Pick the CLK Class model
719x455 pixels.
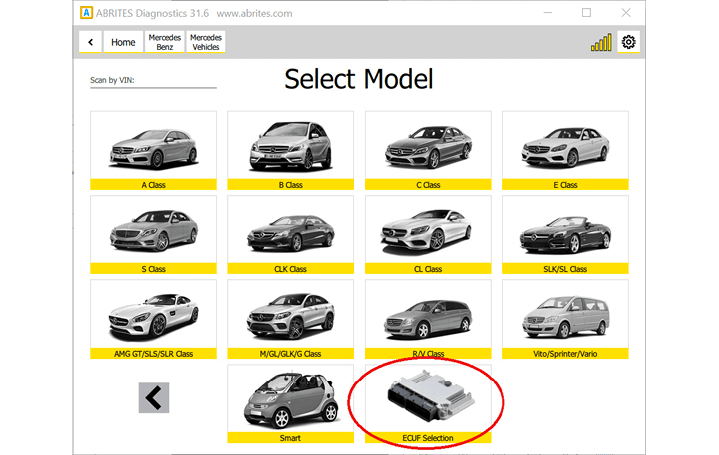(x=290, y=234)
